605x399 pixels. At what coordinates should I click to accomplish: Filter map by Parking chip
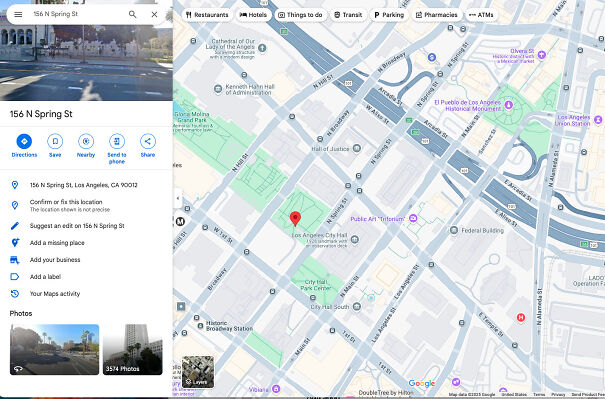(389, 15)
